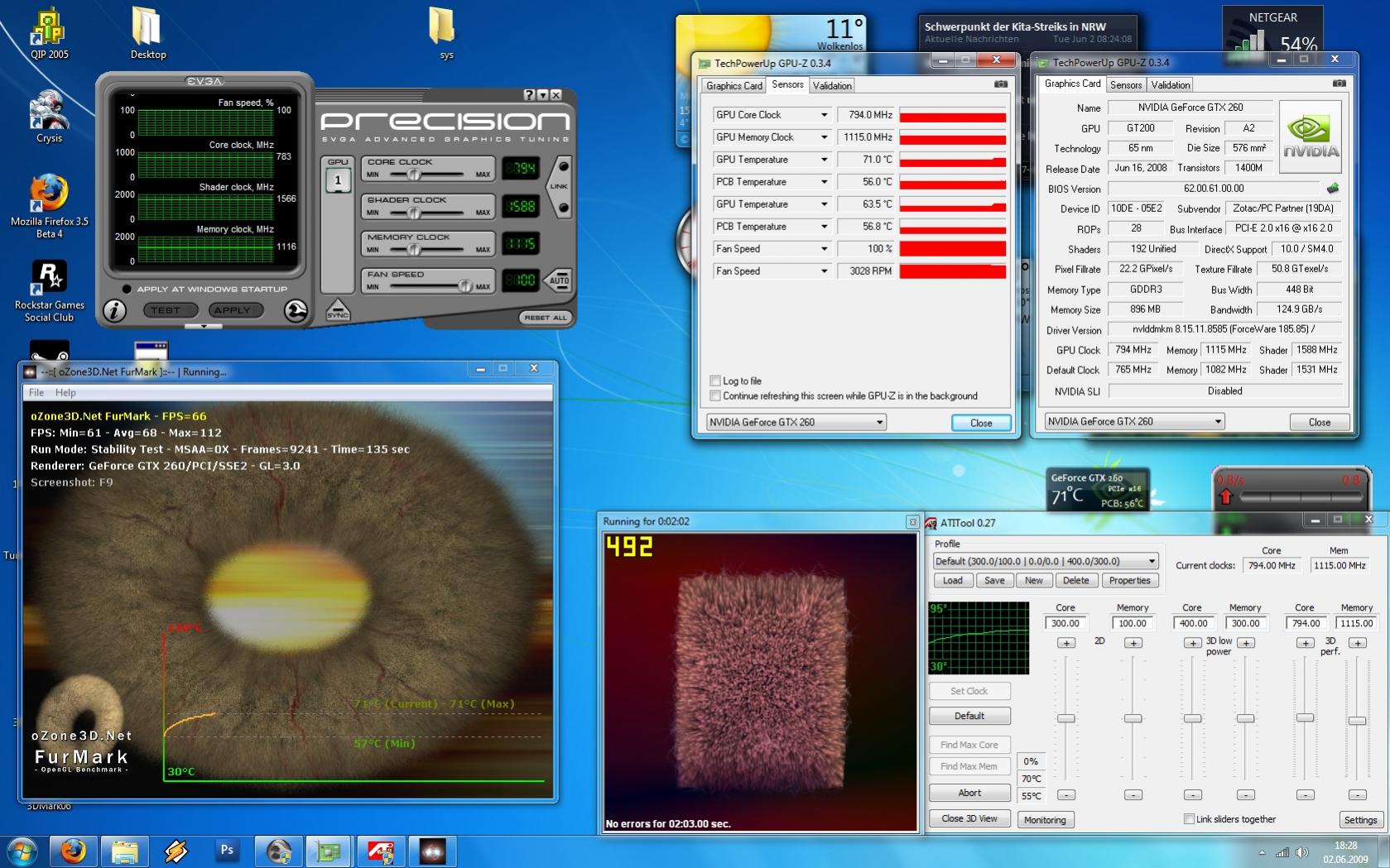
Task: Expand the ATITool Profile dropdown
Action: coord(1151,561)
